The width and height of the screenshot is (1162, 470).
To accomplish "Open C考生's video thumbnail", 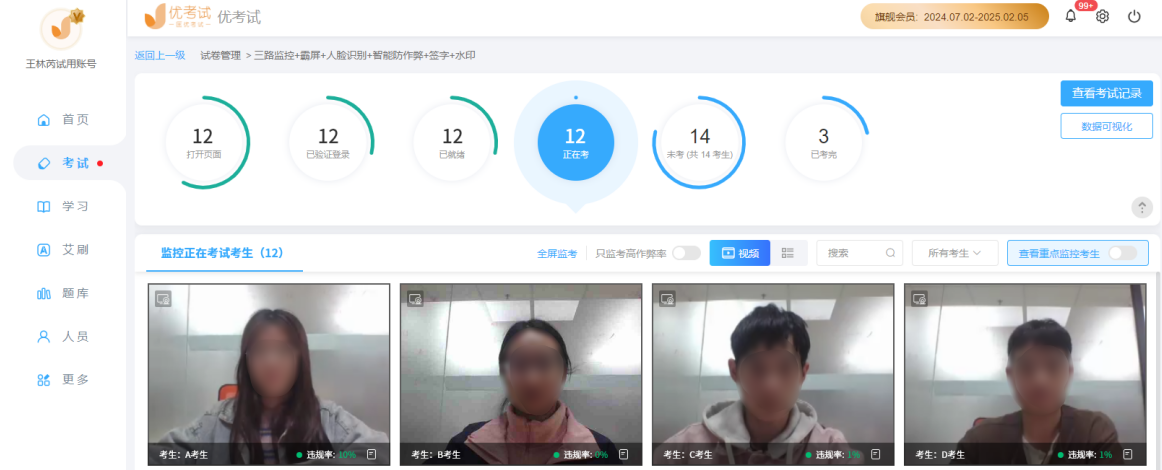I will 773,370.
